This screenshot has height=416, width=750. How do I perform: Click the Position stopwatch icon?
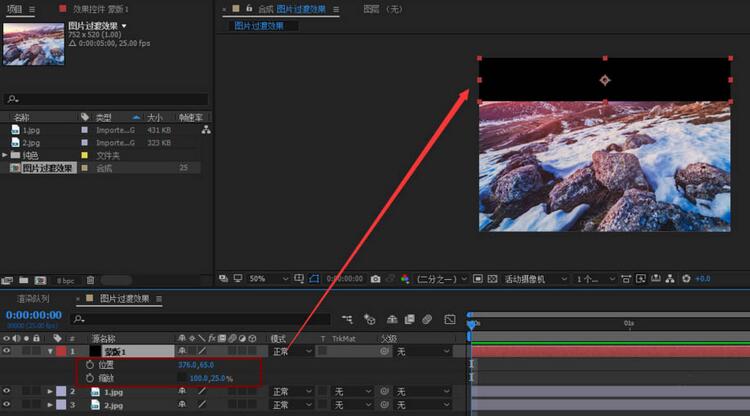[x=90, y=366]
